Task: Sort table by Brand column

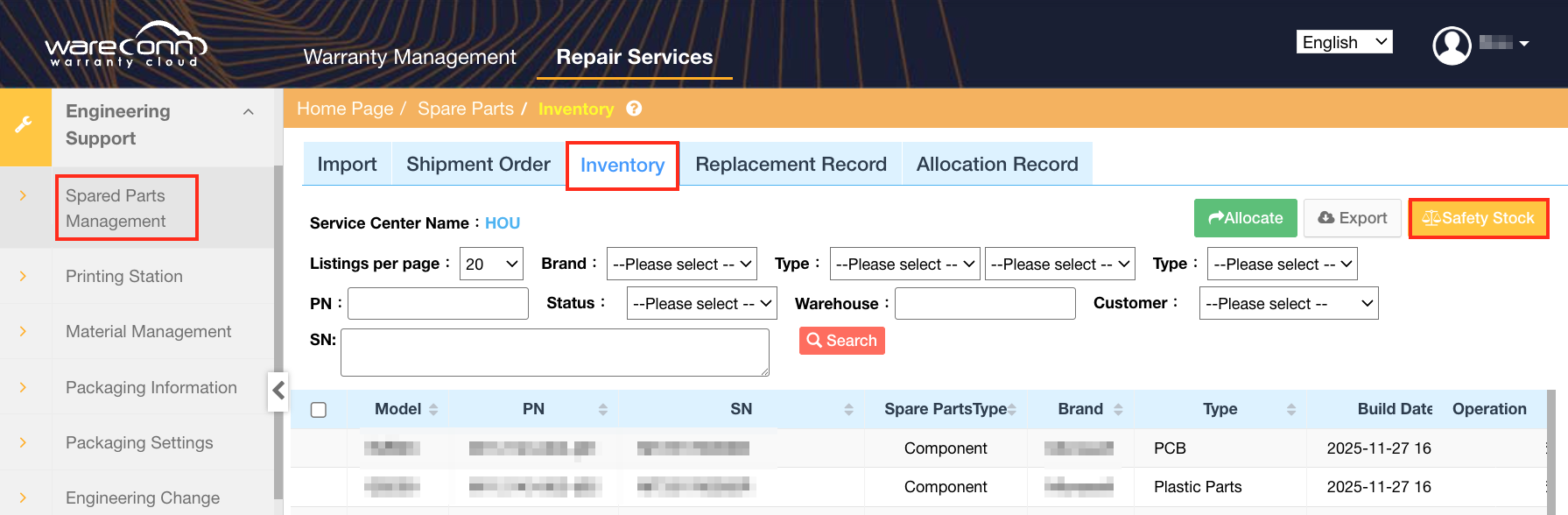Action: click(1117, 410)
